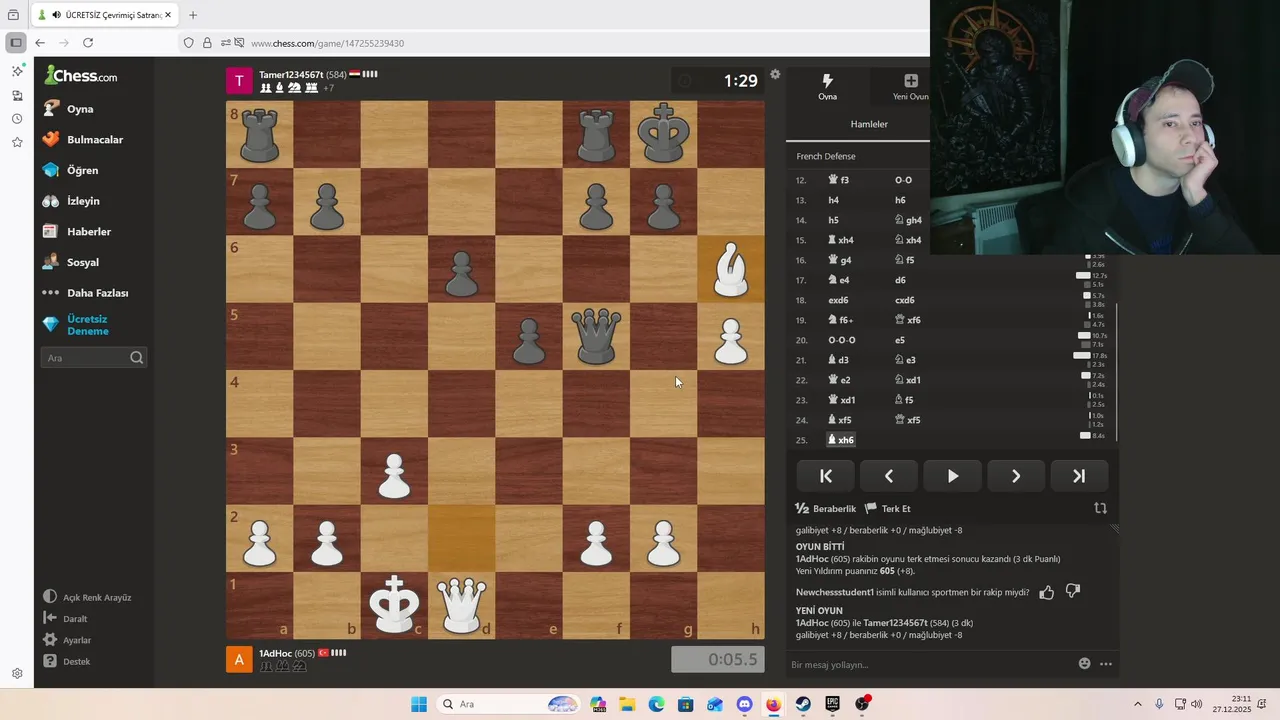
Task: Toggle browser sidebar panel button
Action: click(x=16, y=43)
